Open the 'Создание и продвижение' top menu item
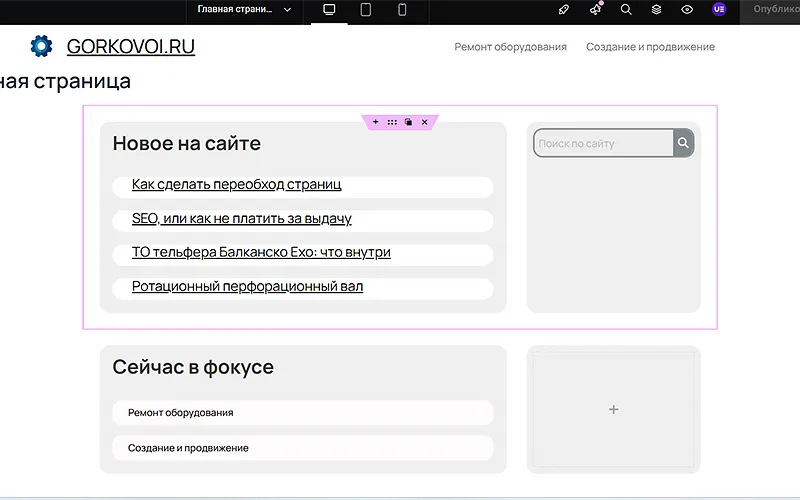The width and height of the screenshot is (800, 500). 650,47
